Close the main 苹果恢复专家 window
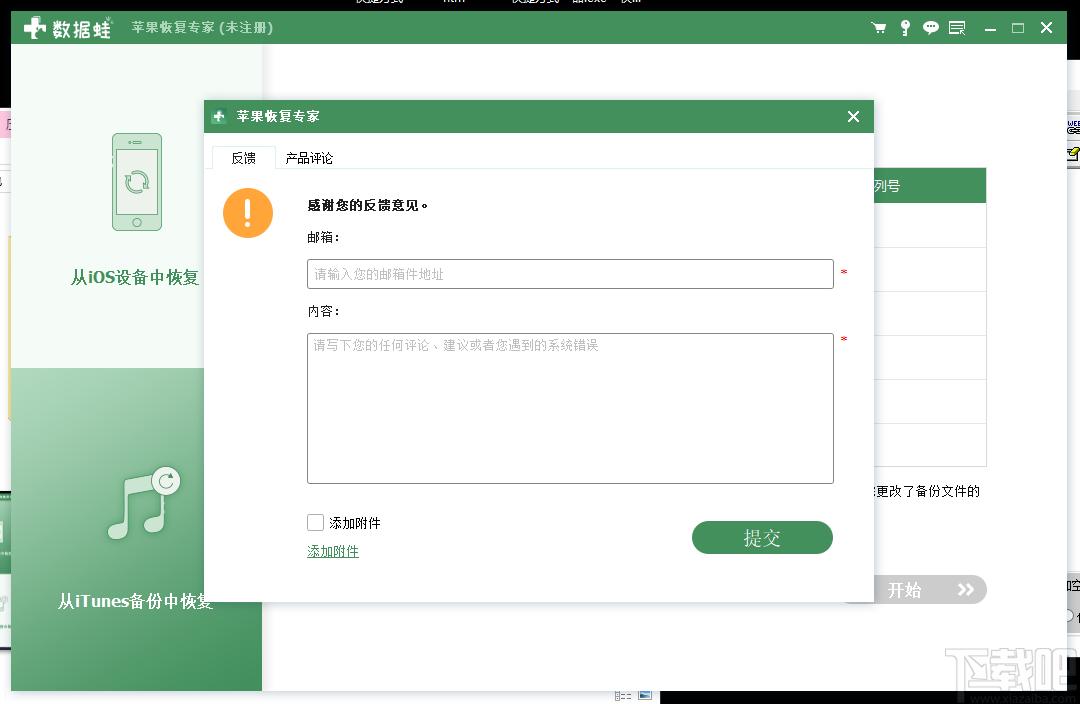 point(1046,28)
